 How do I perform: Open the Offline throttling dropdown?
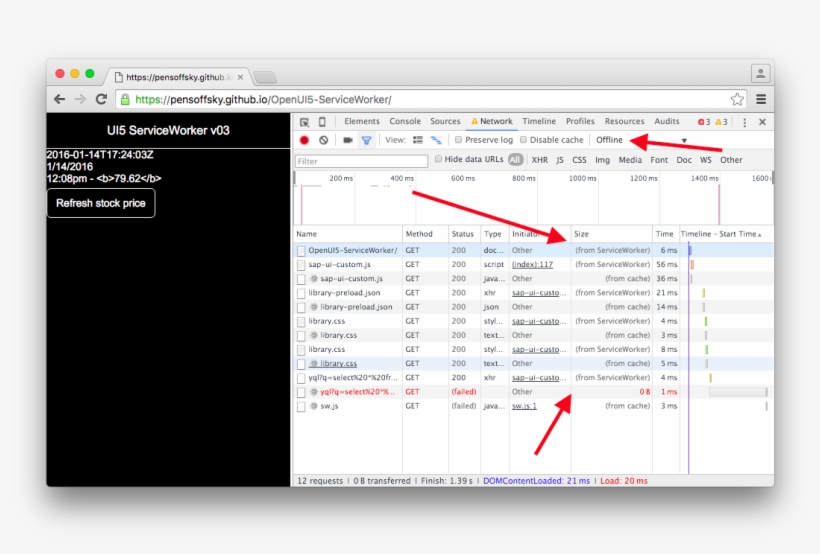click(x=641, y=140)
